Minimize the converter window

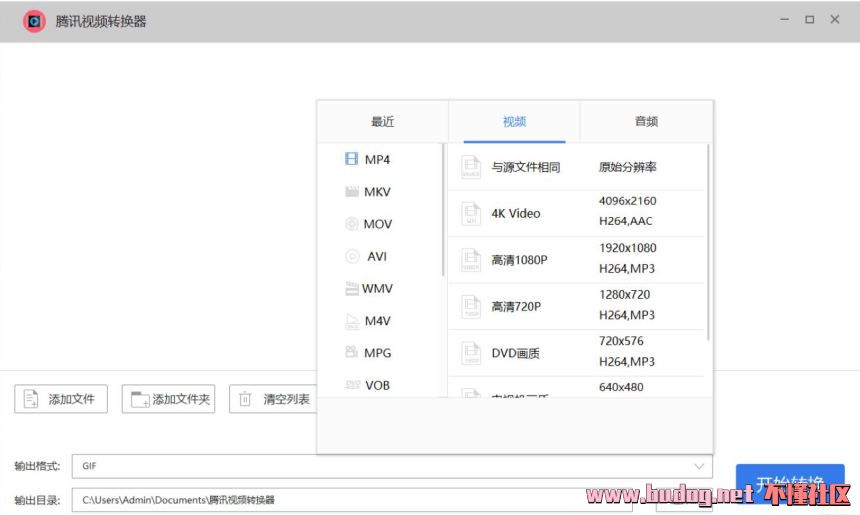tap(785, 20)
